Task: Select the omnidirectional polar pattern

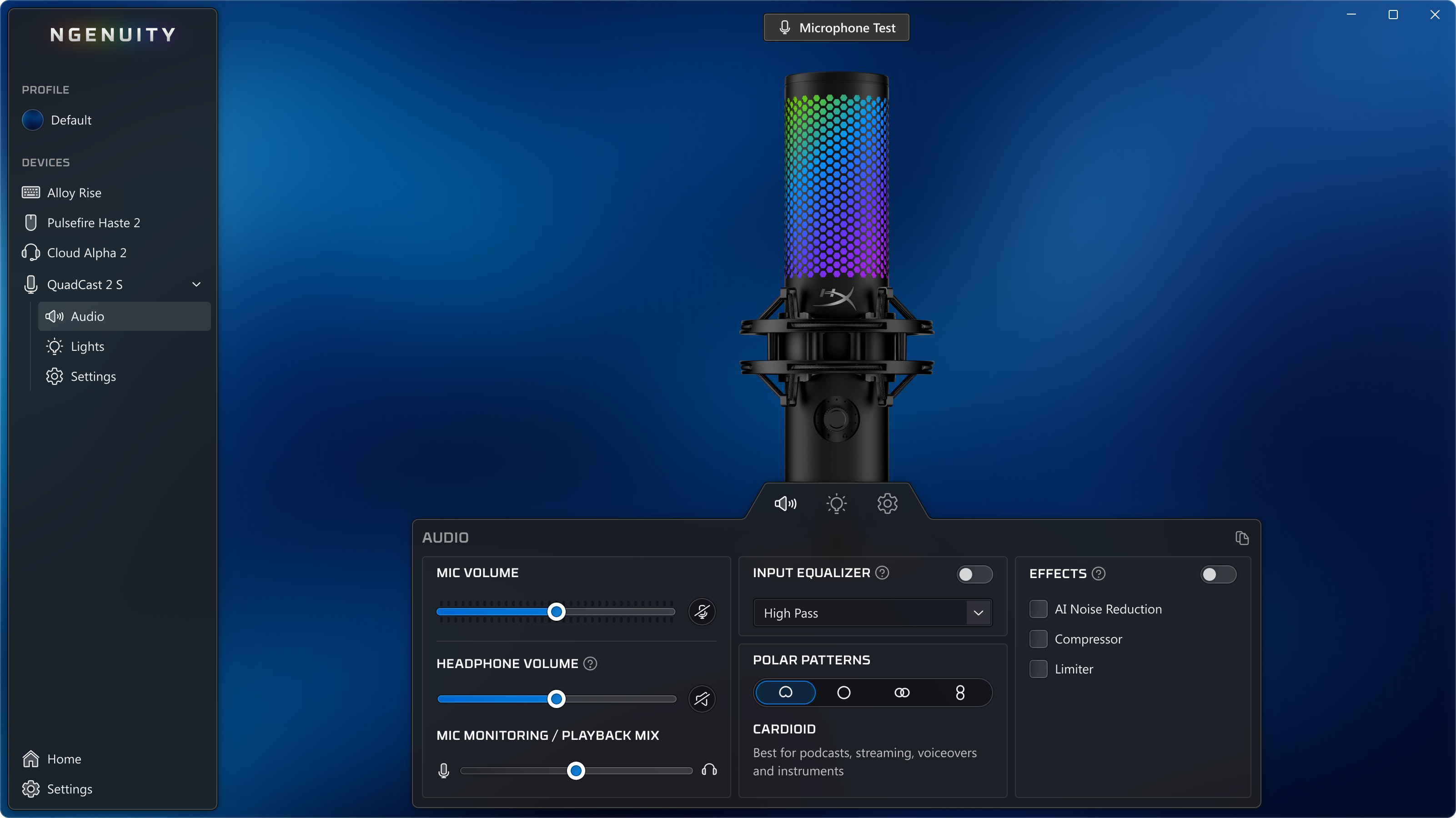Action: 843,693
